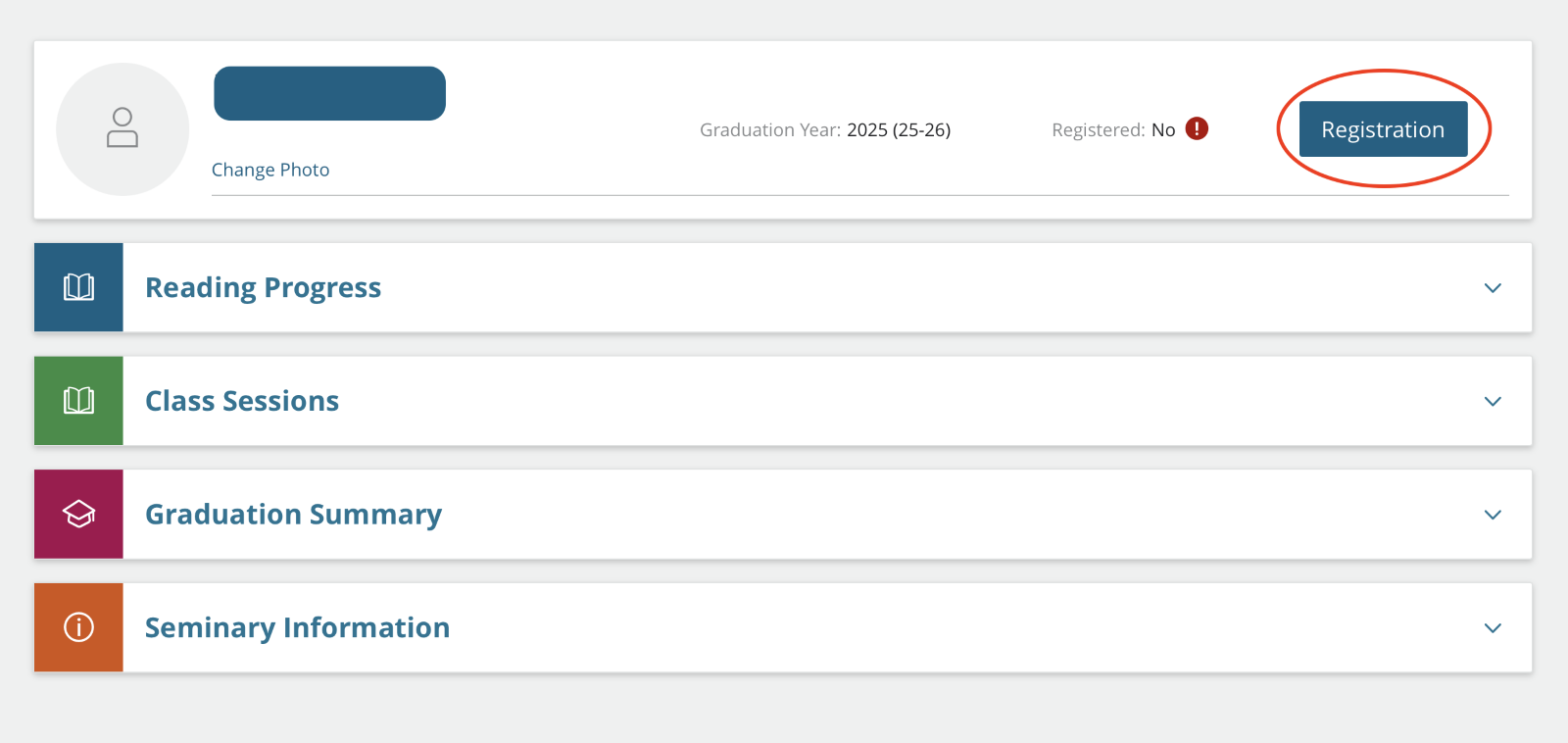Expand Seminary Information with its chevron
Screen dimensions: 1568x743
click(x=1493, y=628)
